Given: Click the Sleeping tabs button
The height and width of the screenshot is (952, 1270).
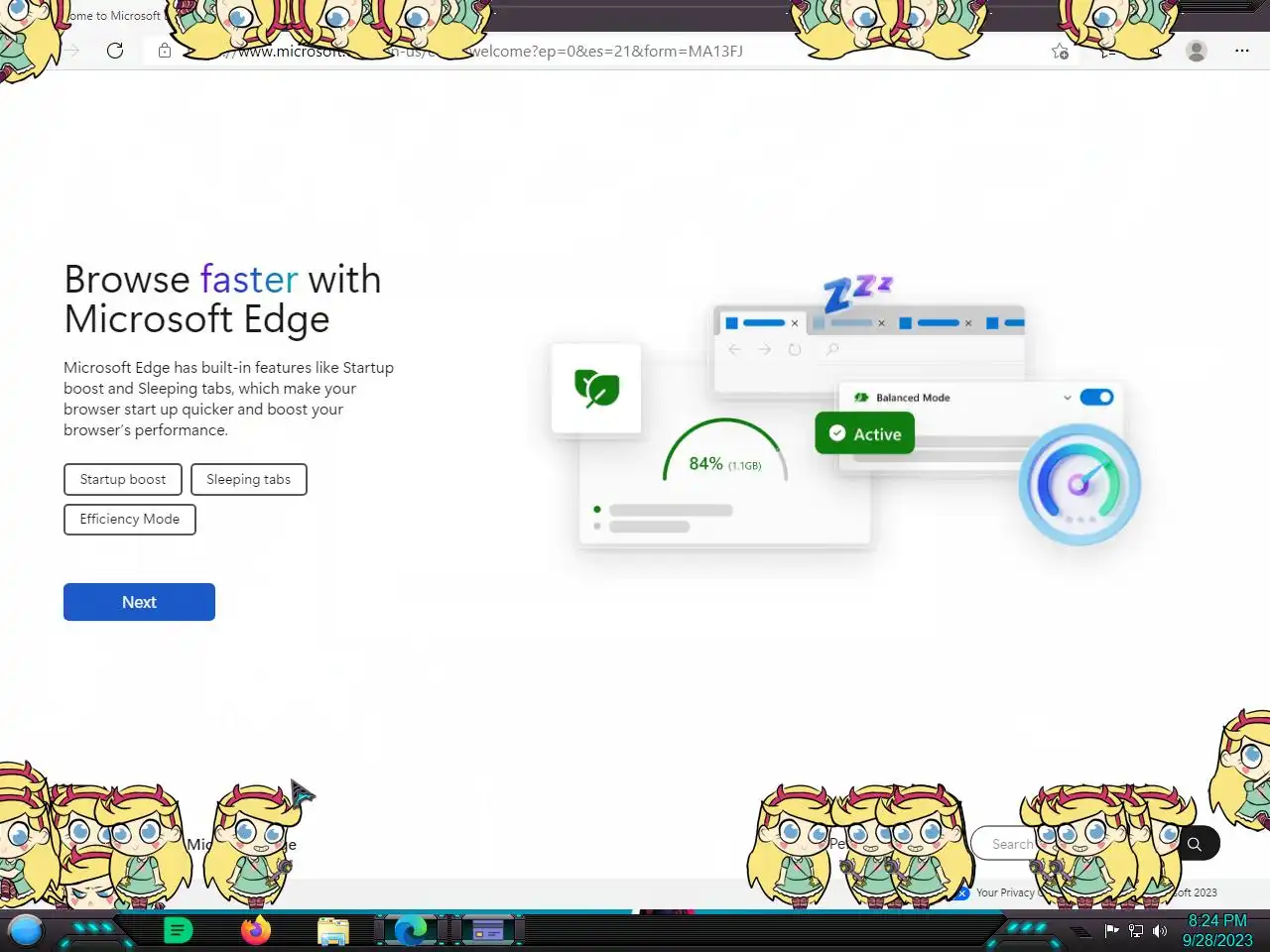Looking at the screenshot, I should coord(248,479).
